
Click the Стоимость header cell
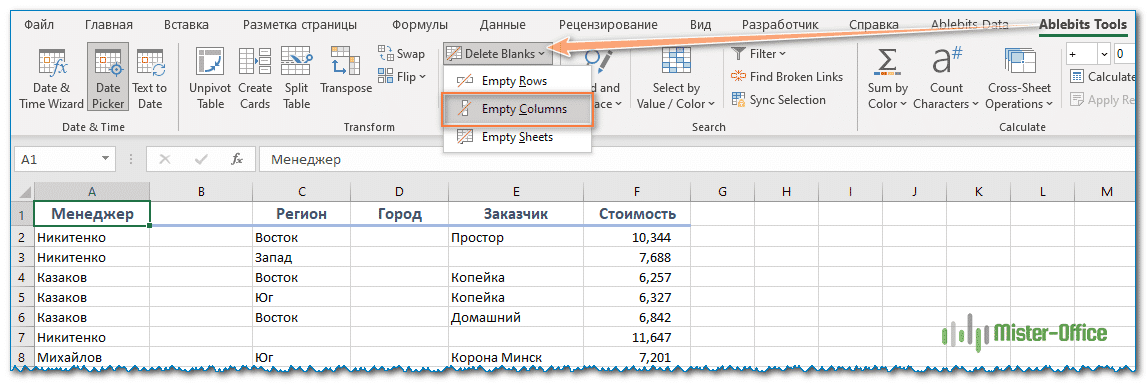click(637, 214)
